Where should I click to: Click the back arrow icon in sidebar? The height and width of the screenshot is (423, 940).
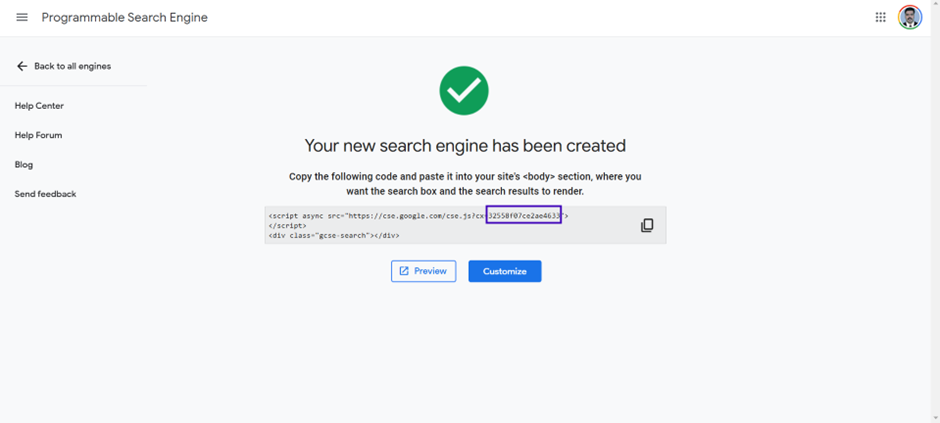(22, 66)
